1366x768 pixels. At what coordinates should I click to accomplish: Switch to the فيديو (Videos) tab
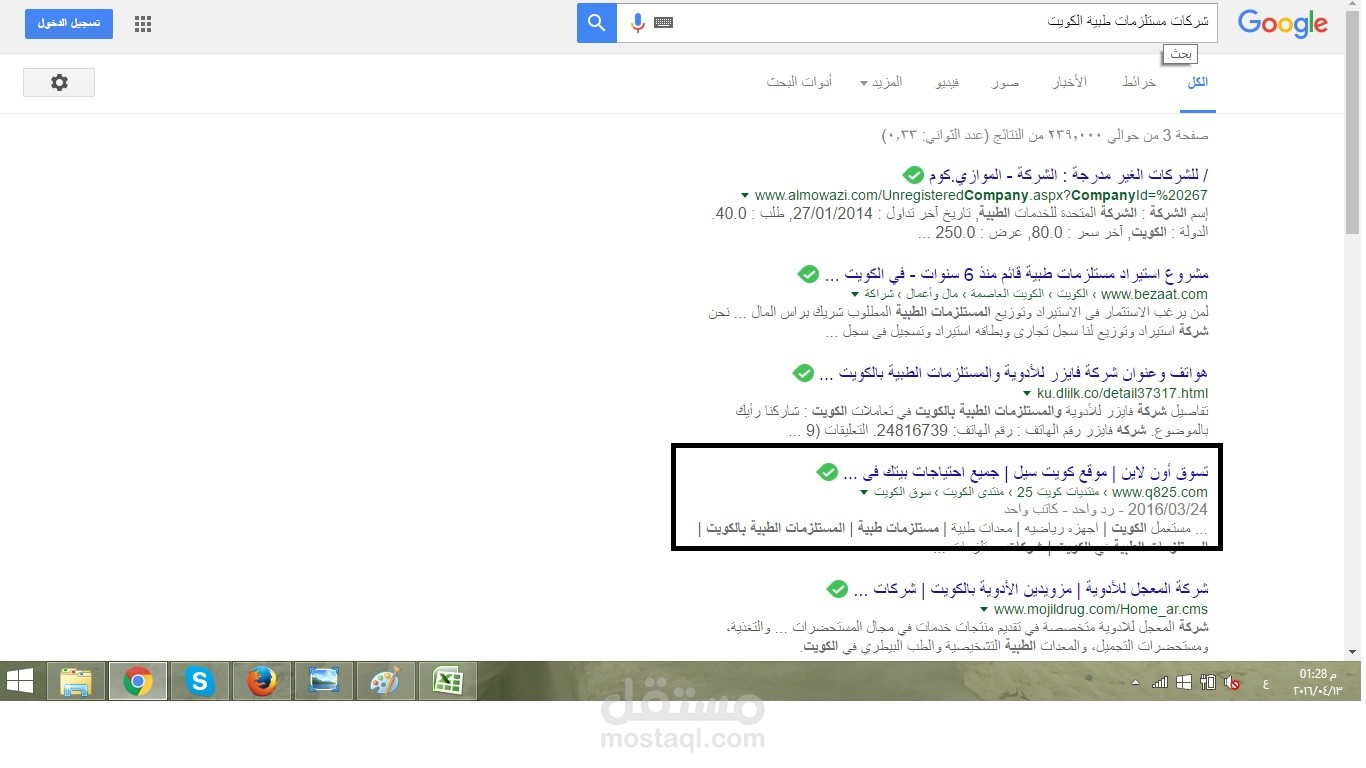point(947,82)
